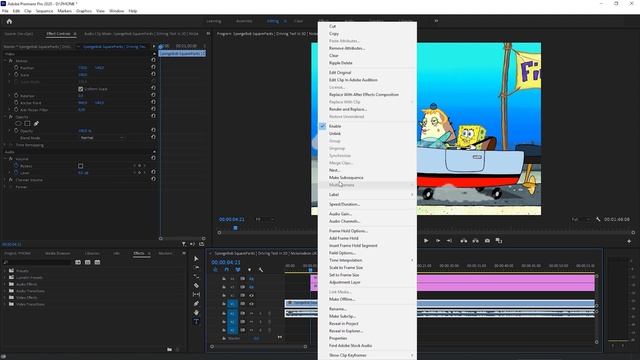Select the Ripple Edit tool
Screen dimensions: 640x360
tap(196, 277)
